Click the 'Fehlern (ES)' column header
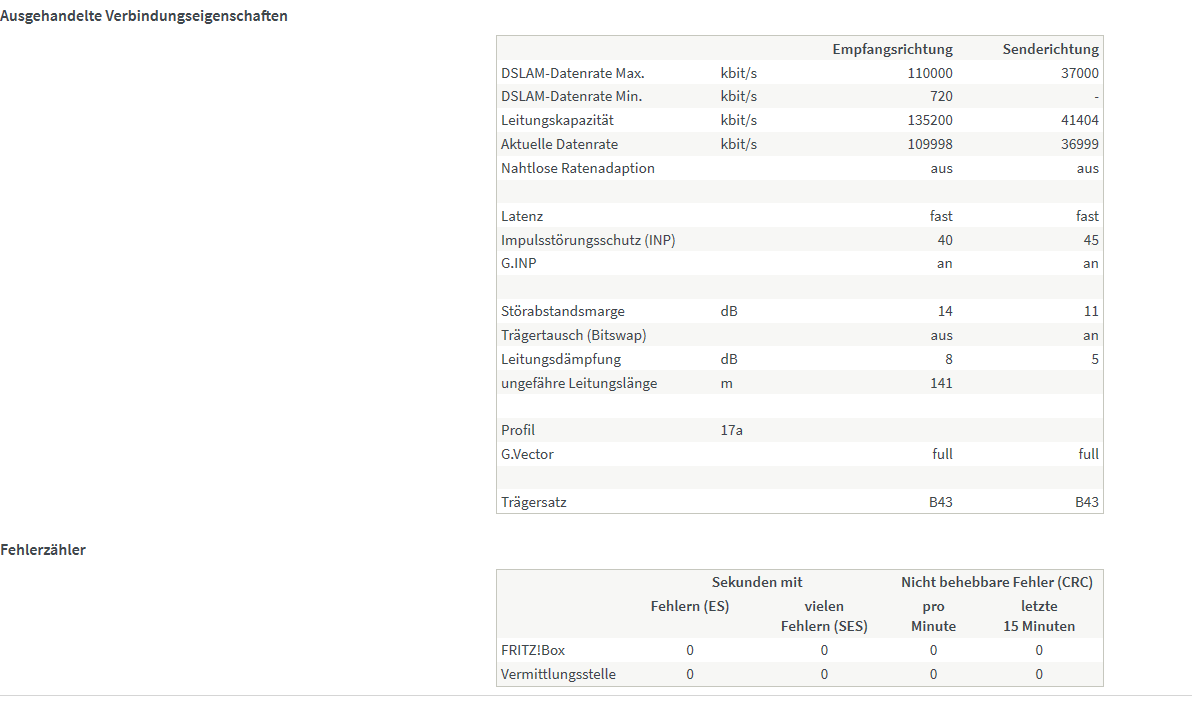This screenshot has height=707, width=1192. [x=690, y=607]
